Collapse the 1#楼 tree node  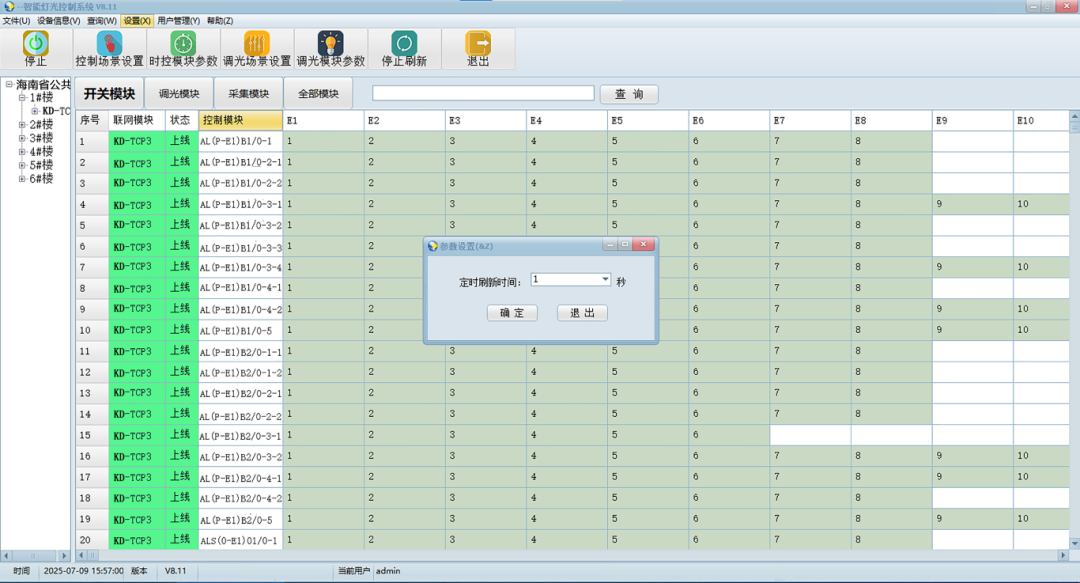point(22,98)
